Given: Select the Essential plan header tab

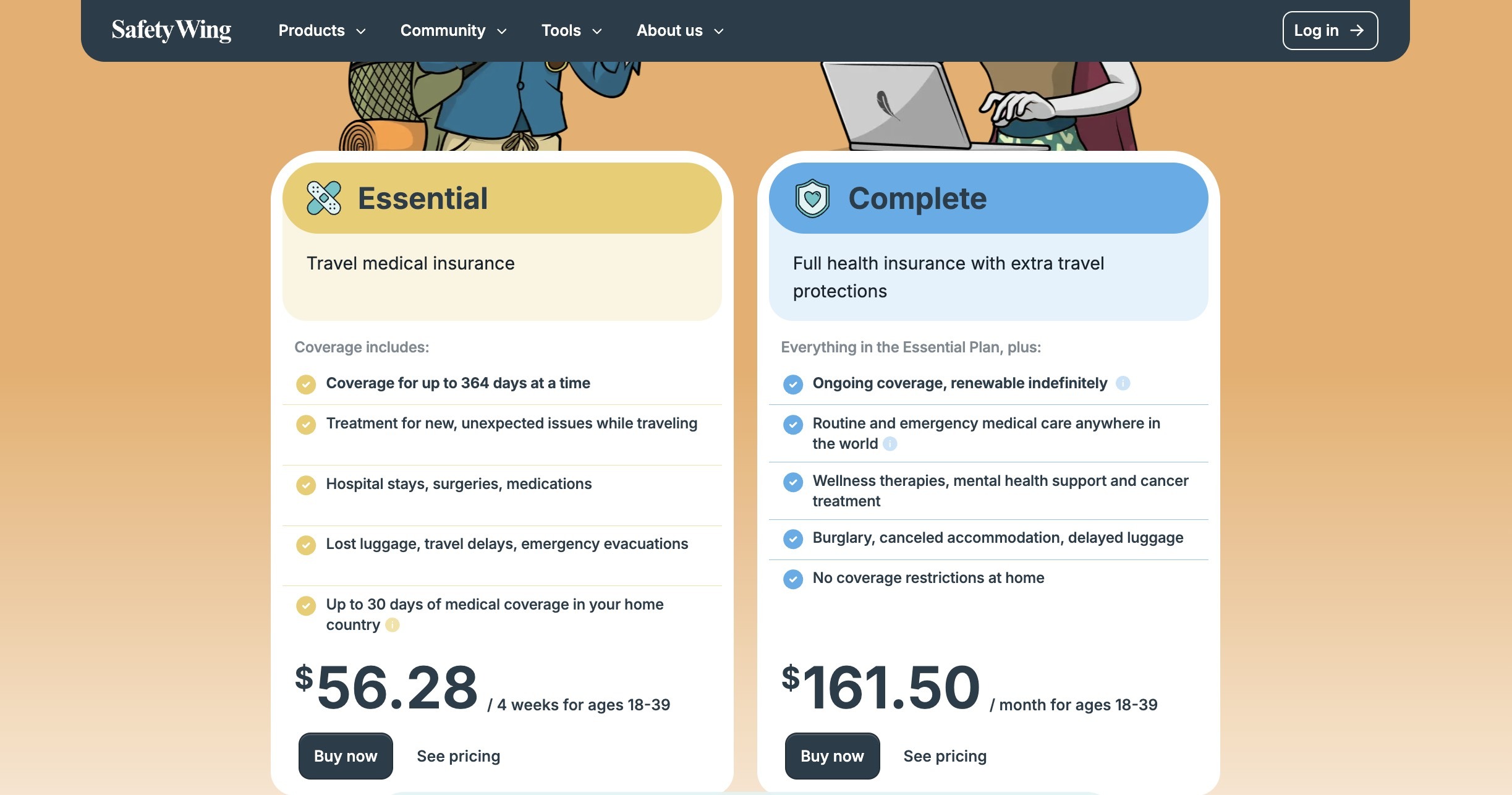Looking at the screenshot, I should [x=501, y=198].
